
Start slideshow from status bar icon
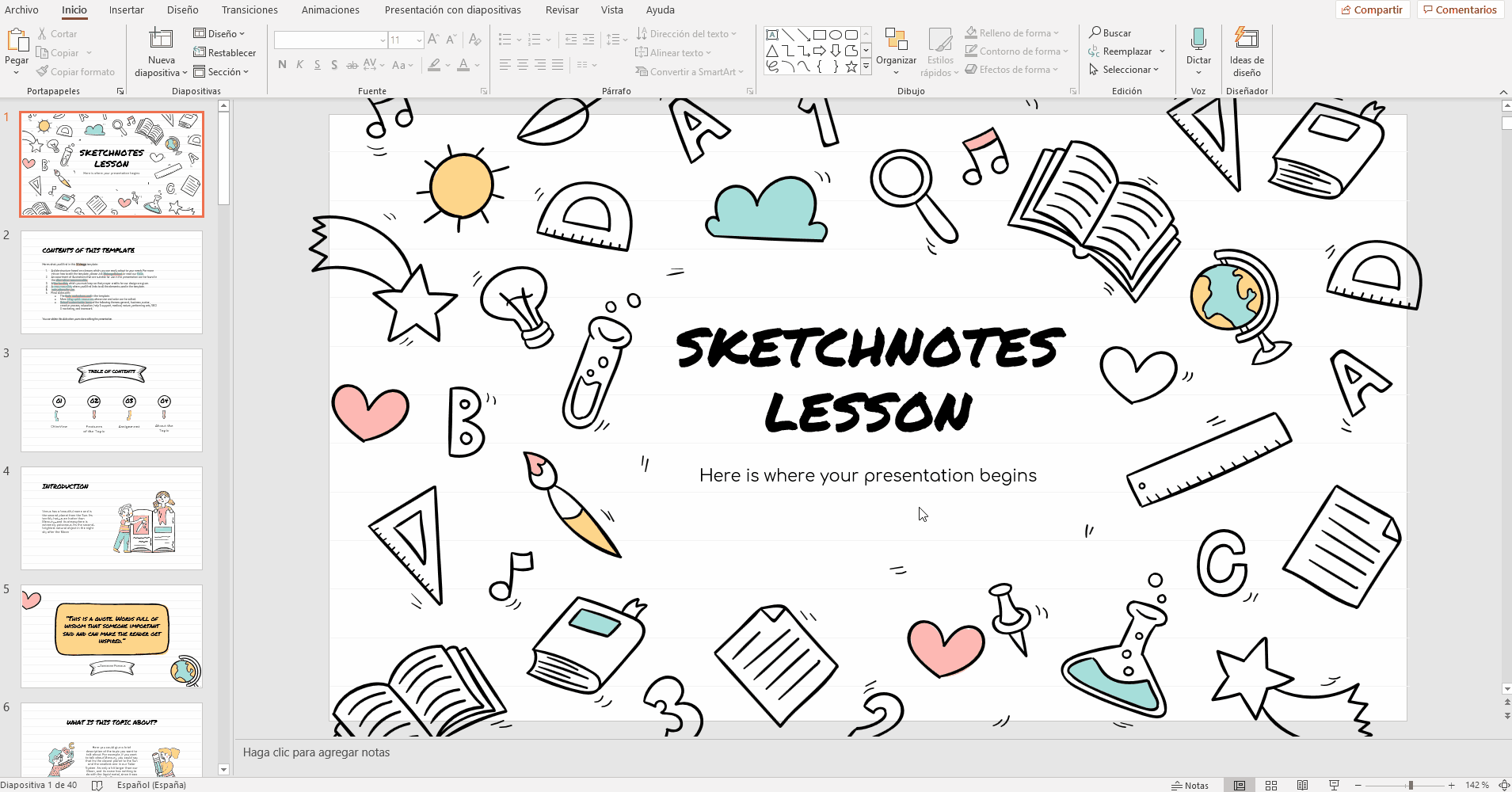tap(1334, 785)
